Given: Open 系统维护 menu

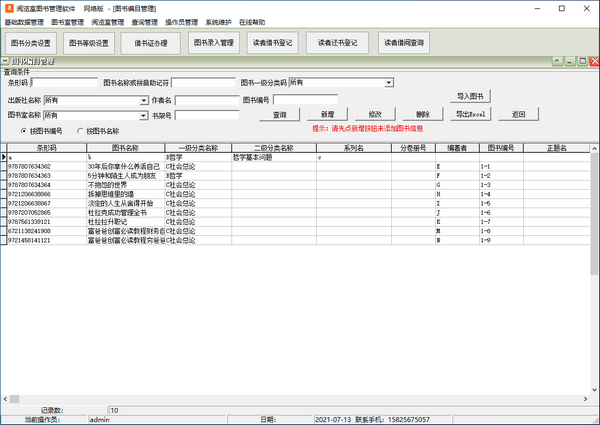Looking at the screenshot, I should (219, 21).
